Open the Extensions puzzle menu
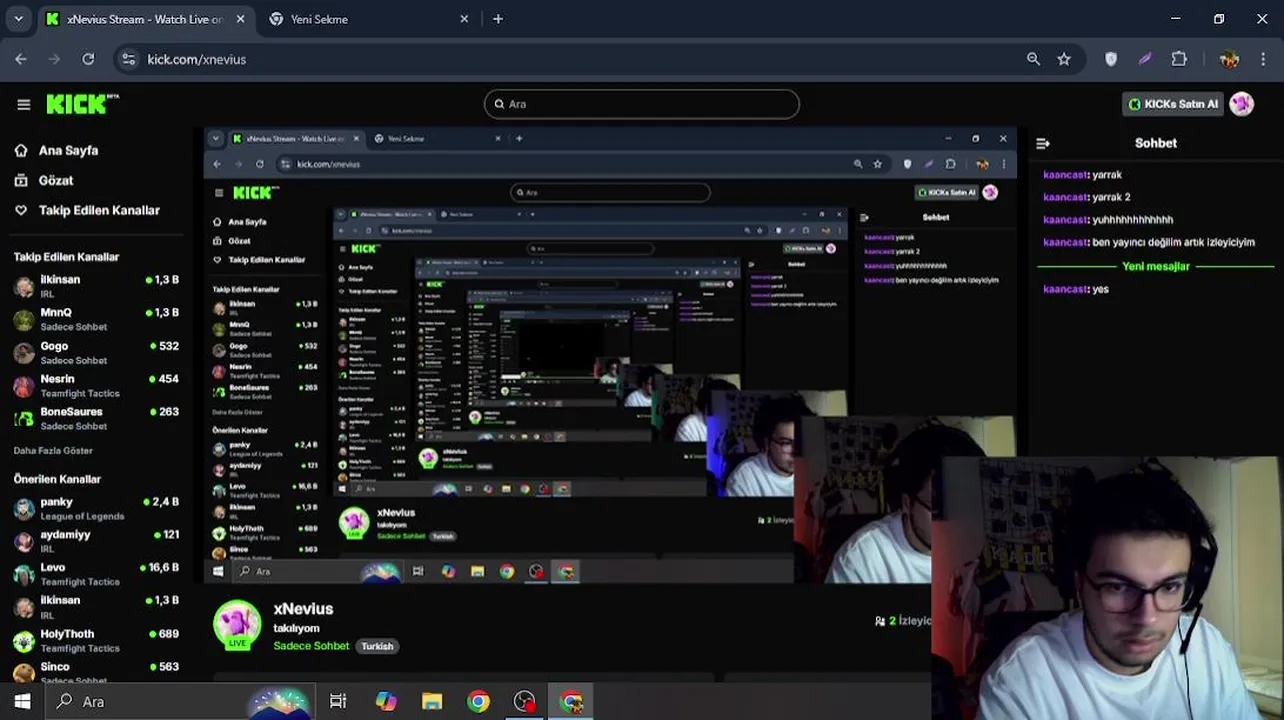The width and height of the screenshot is (1284, 720). coord(1179,59)
